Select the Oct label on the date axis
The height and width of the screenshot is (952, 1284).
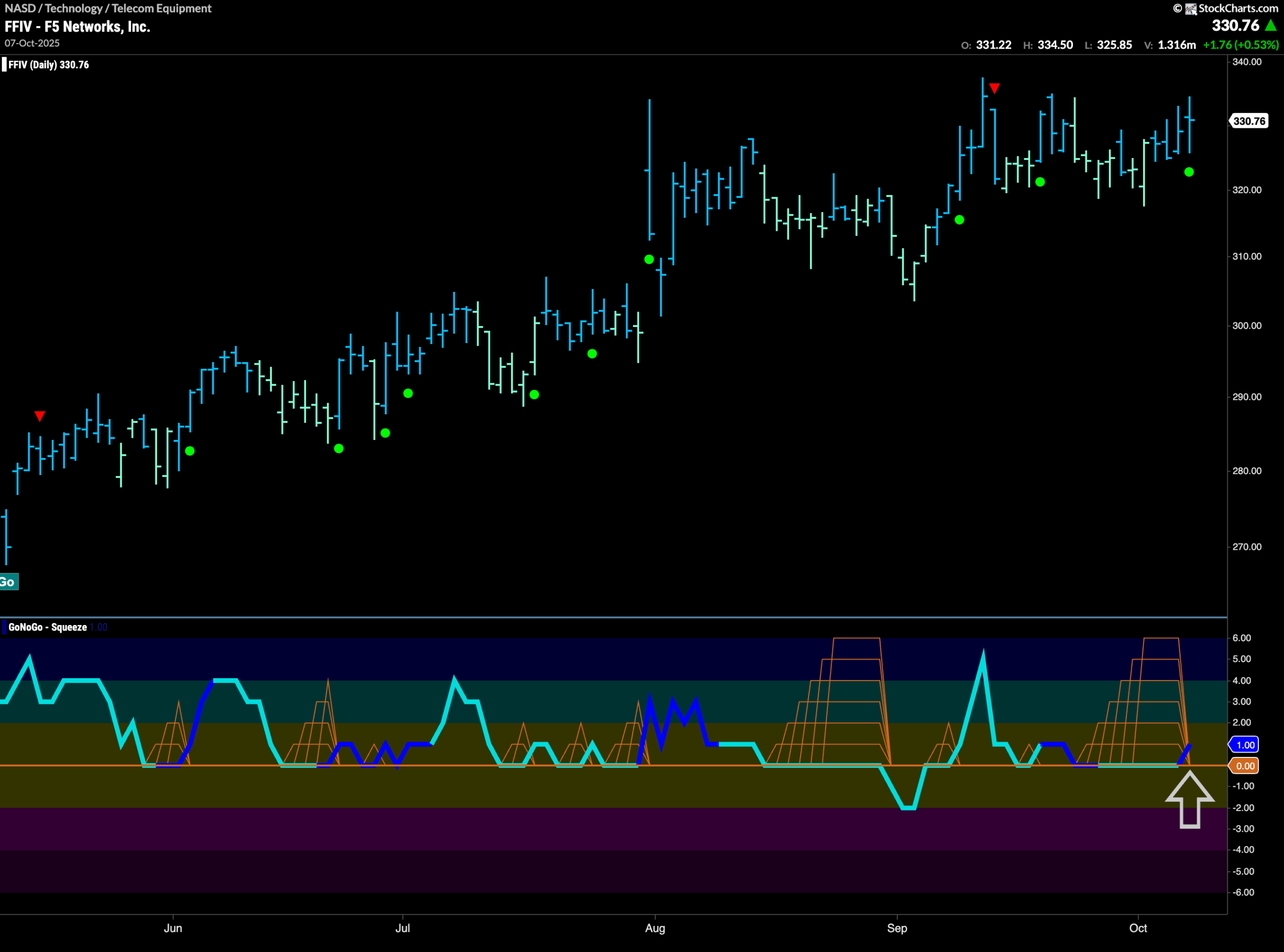pos(1138,928)
